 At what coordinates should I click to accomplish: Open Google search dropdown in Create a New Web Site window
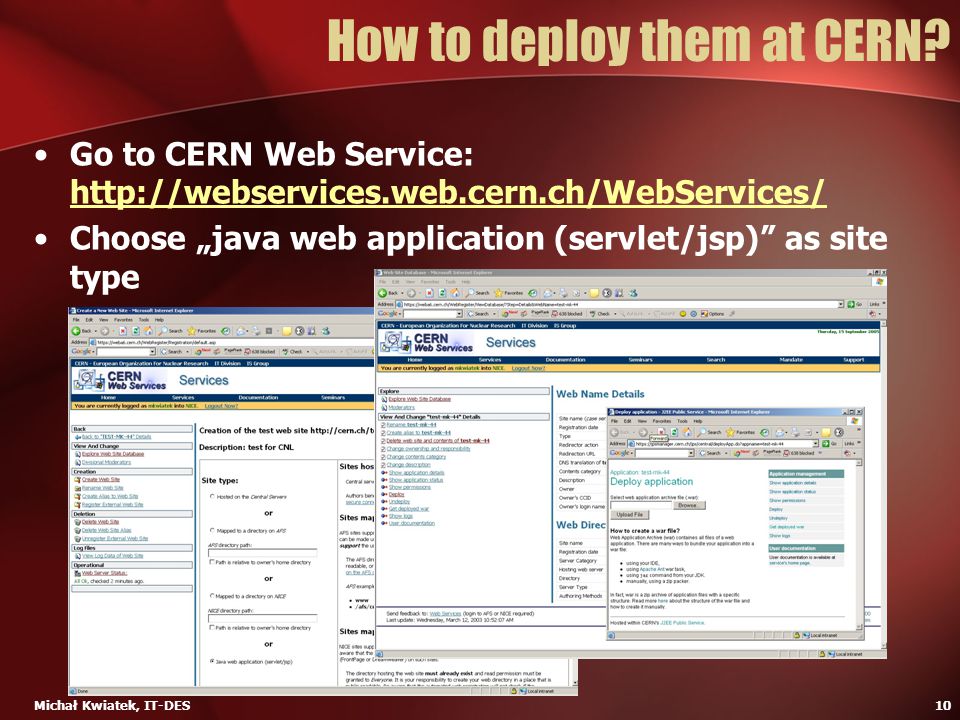(152, 352)
